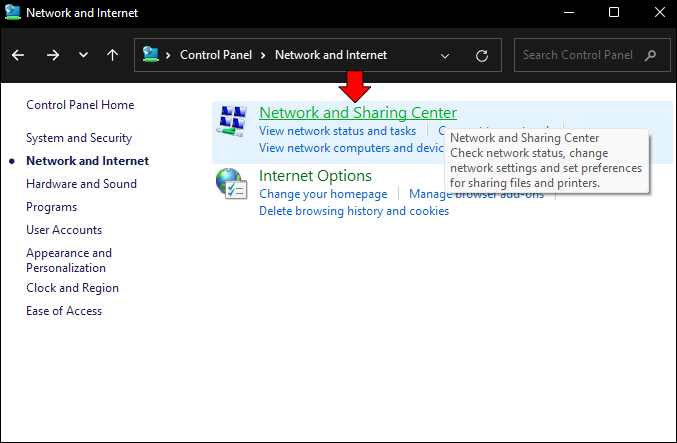
Task: Refresh the Network and Internet view
Action: point(482,55)
